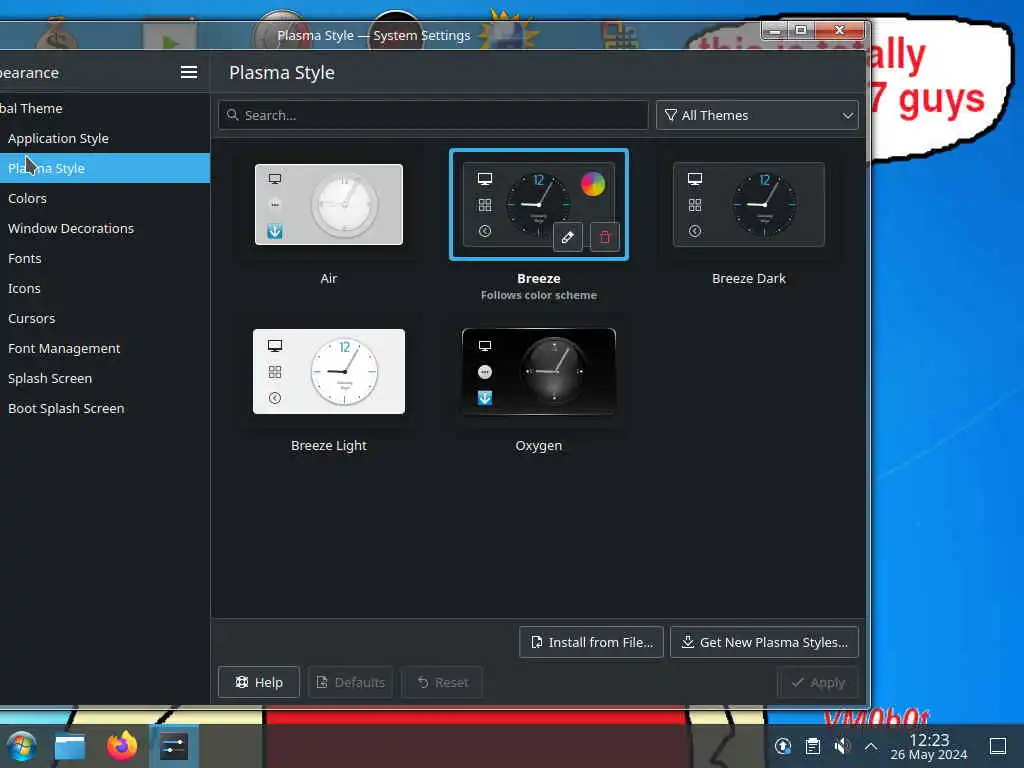Open the clipboard tray icon

[x=812, y=746]
